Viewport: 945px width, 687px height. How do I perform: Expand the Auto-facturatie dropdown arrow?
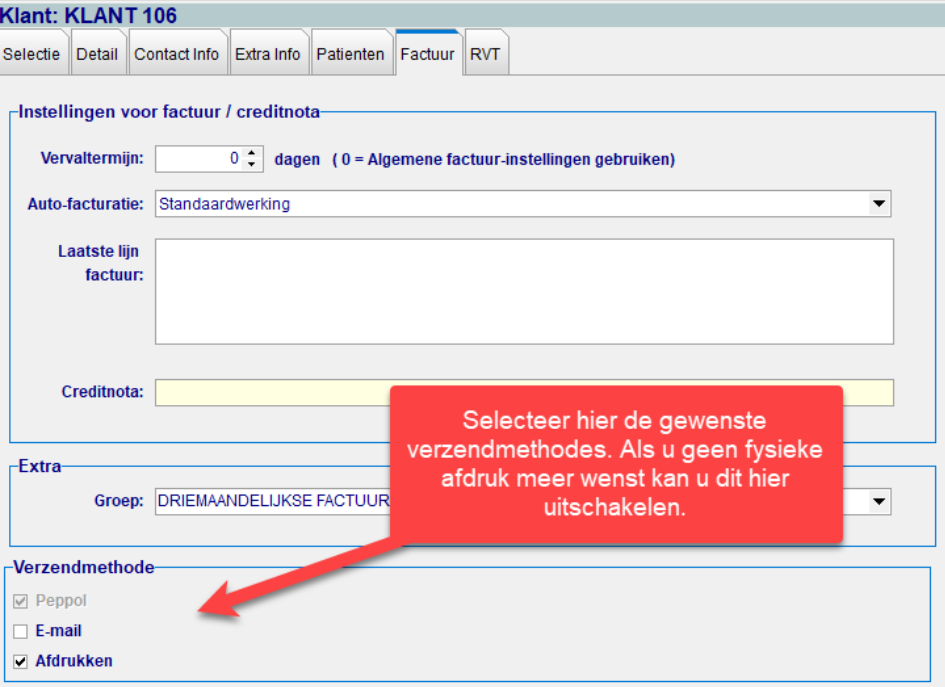pos(879,204)
